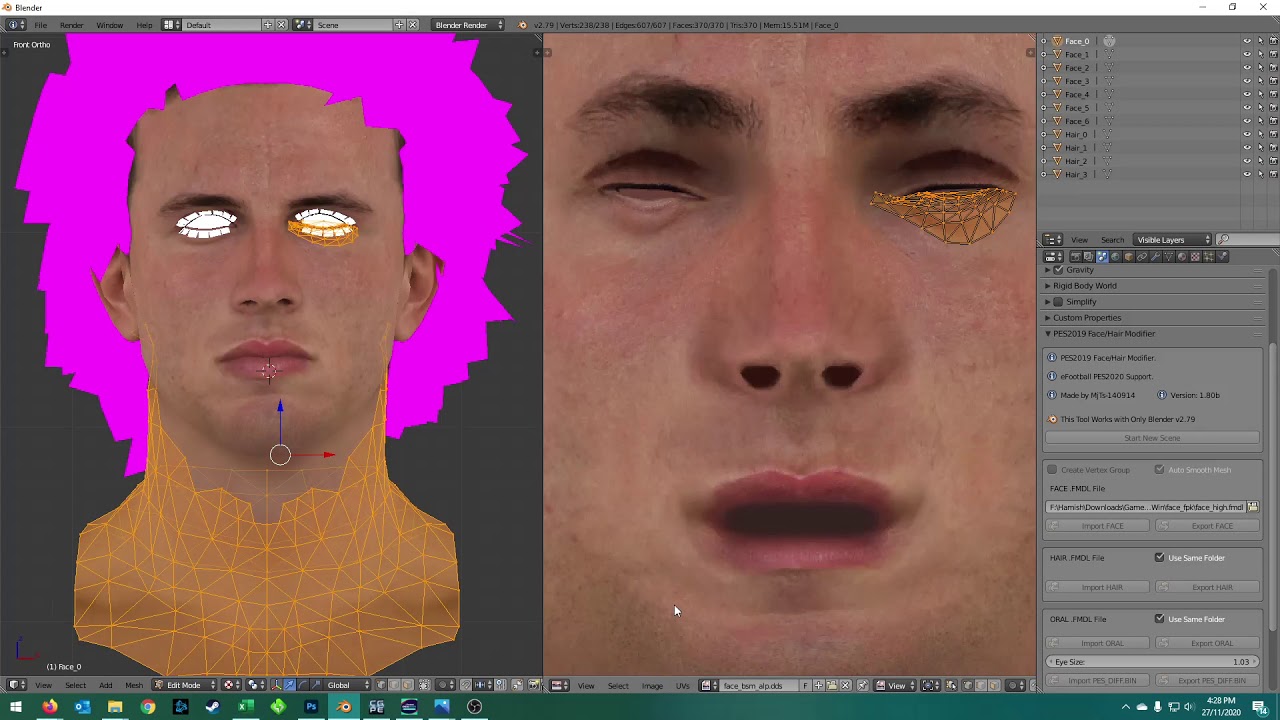Image resolution: width=1280 pixels, height=720 pixels.
Task: Open the top bar Render menu
Action: (x=72, y=25)
